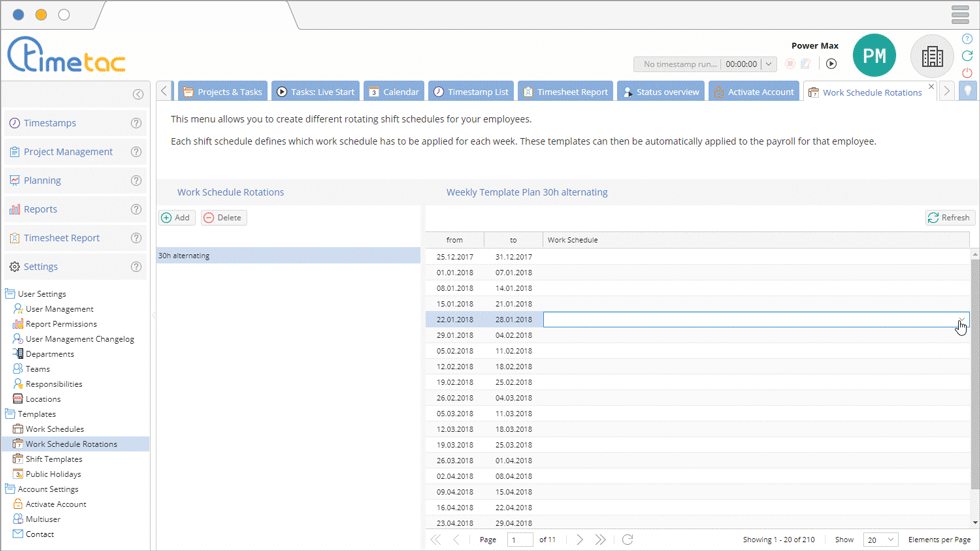Open help for Timesheet Report section
The image size is (980, 551).
[x=136, y=238]
